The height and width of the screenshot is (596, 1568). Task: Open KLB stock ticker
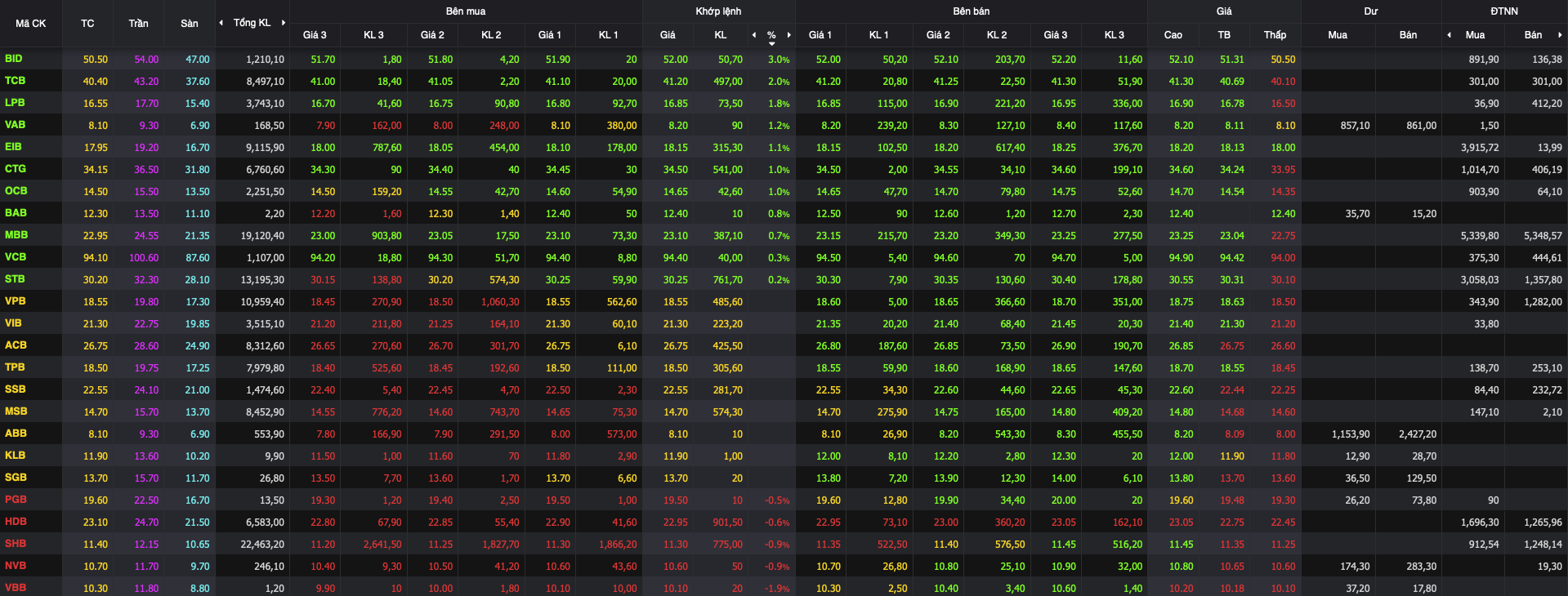[15, 456]
